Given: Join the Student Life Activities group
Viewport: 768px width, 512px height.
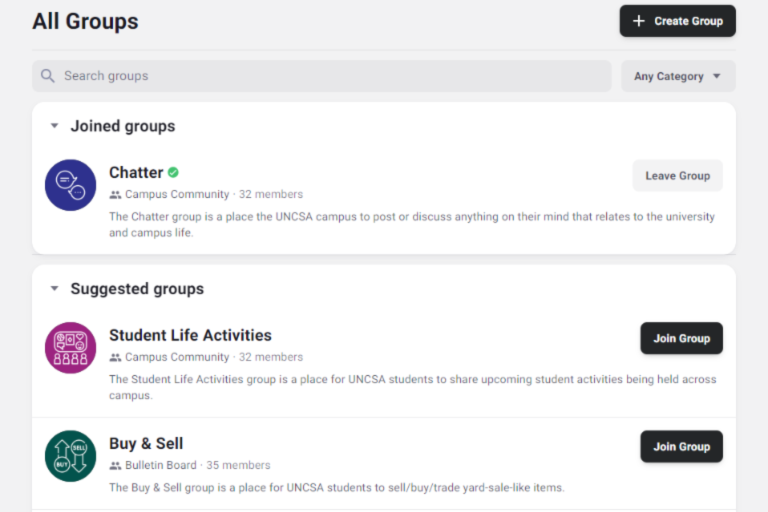Looking at the screenshot, I should click(681, 338).
